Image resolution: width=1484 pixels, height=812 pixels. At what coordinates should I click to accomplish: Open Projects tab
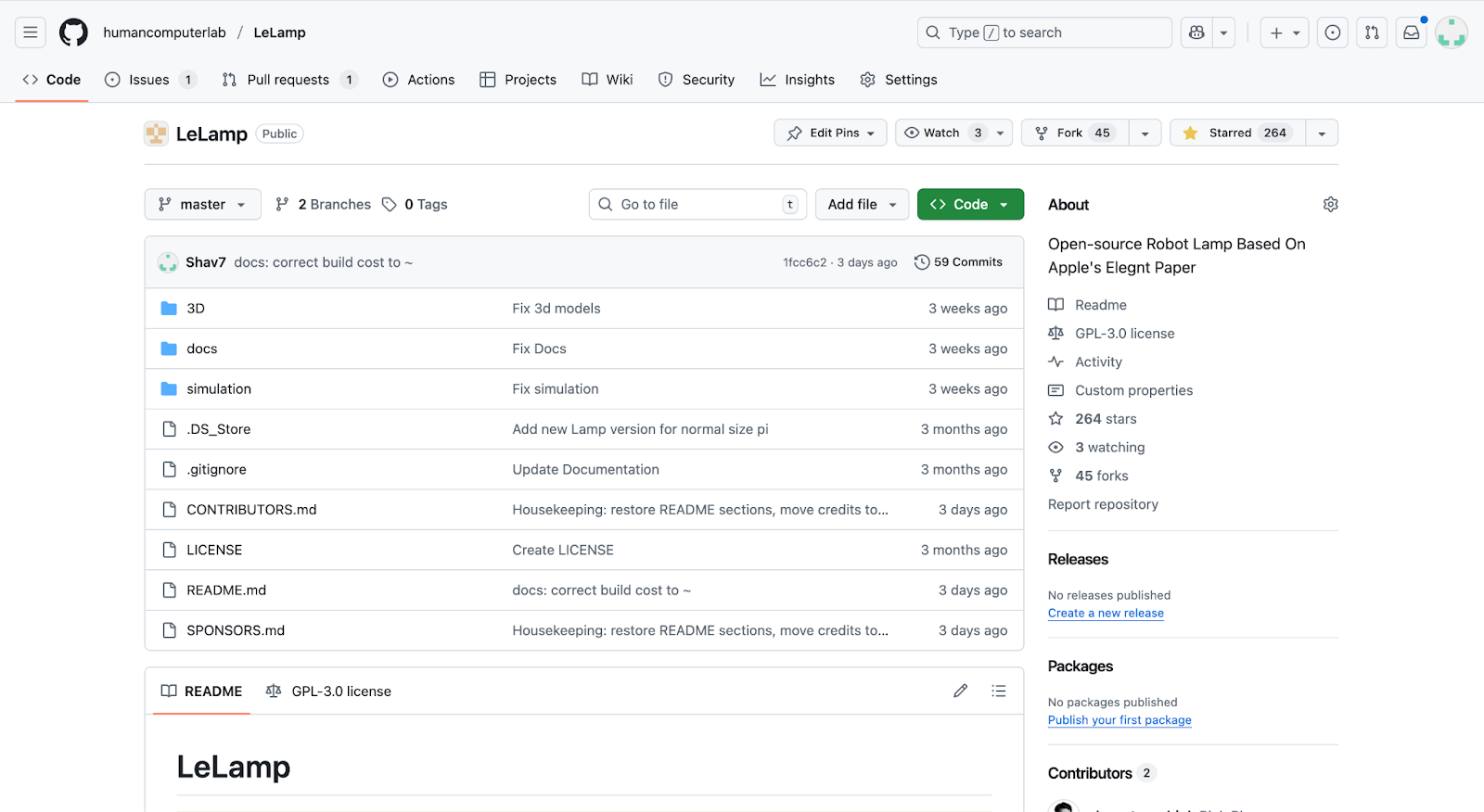point(518,80)
